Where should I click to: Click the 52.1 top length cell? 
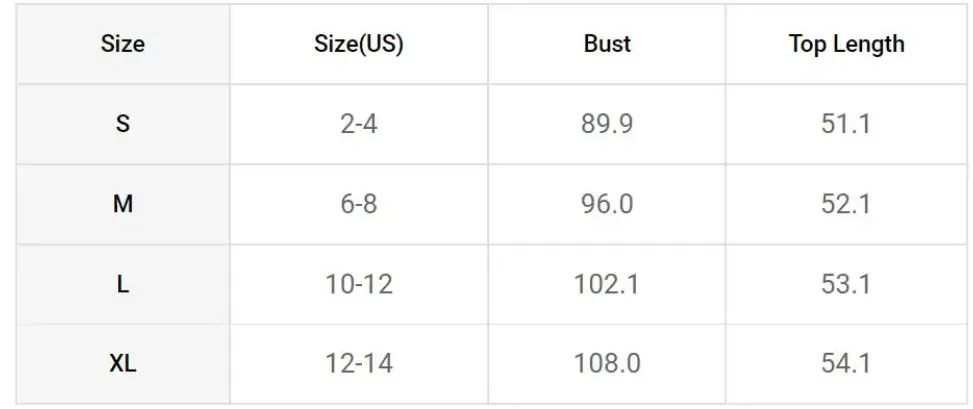pyautogui.click(x=846, y=204)
